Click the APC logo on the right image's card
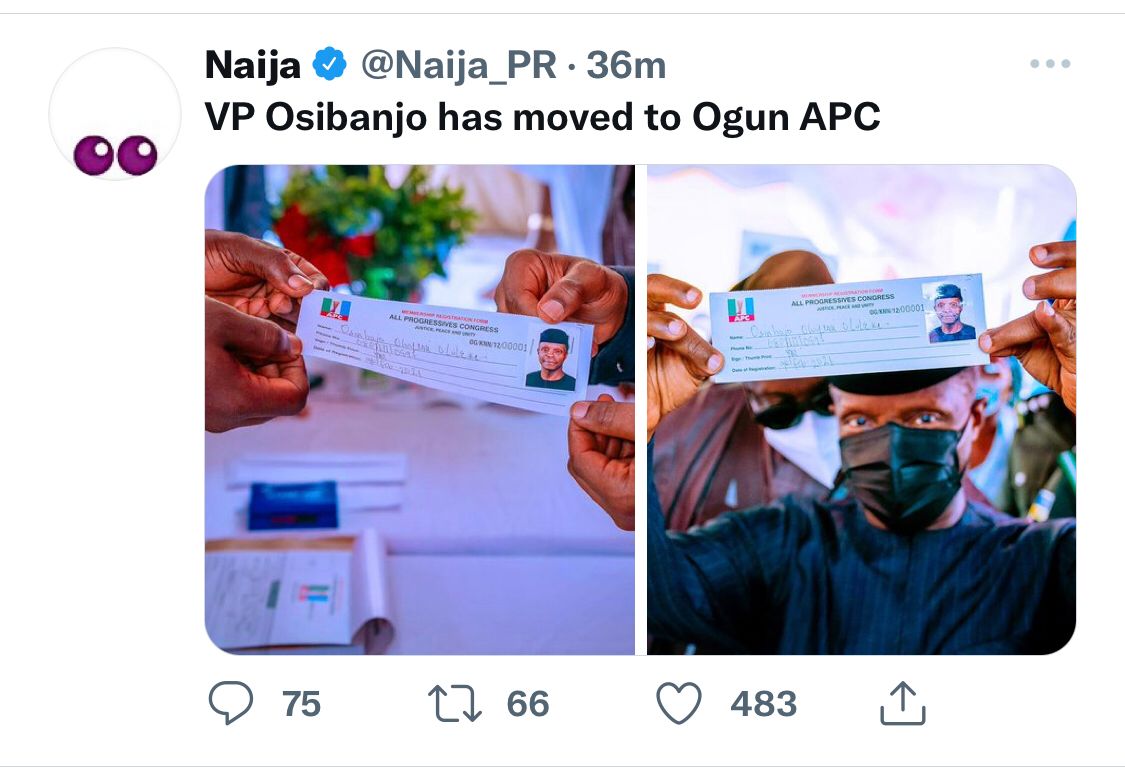1125x778 pixels. (x=741, y=309)
